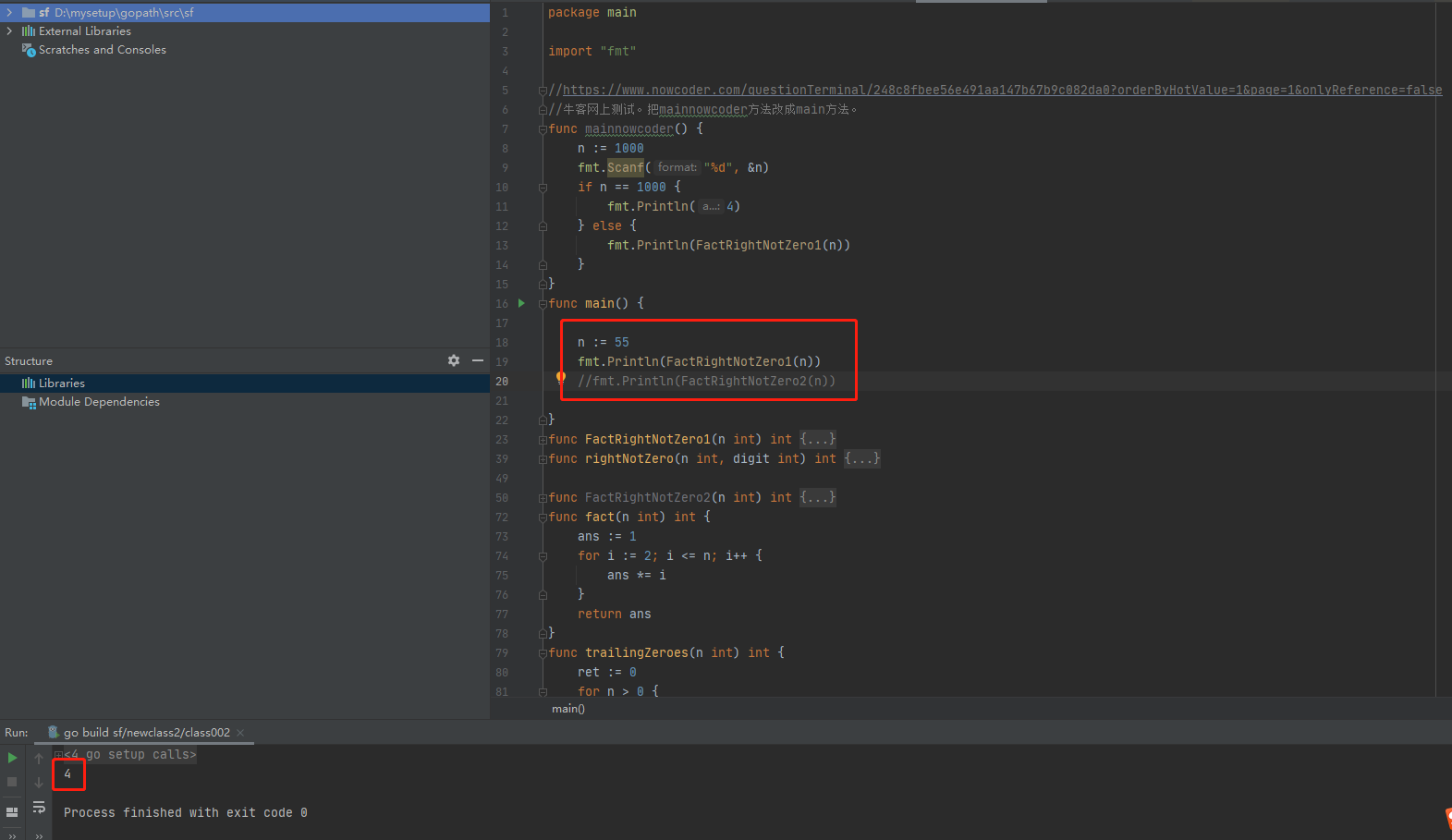This screenshot has width=1452, height=840.
Task: Click the 'a...:' inlay hint in Println
Action: [711, 206]
